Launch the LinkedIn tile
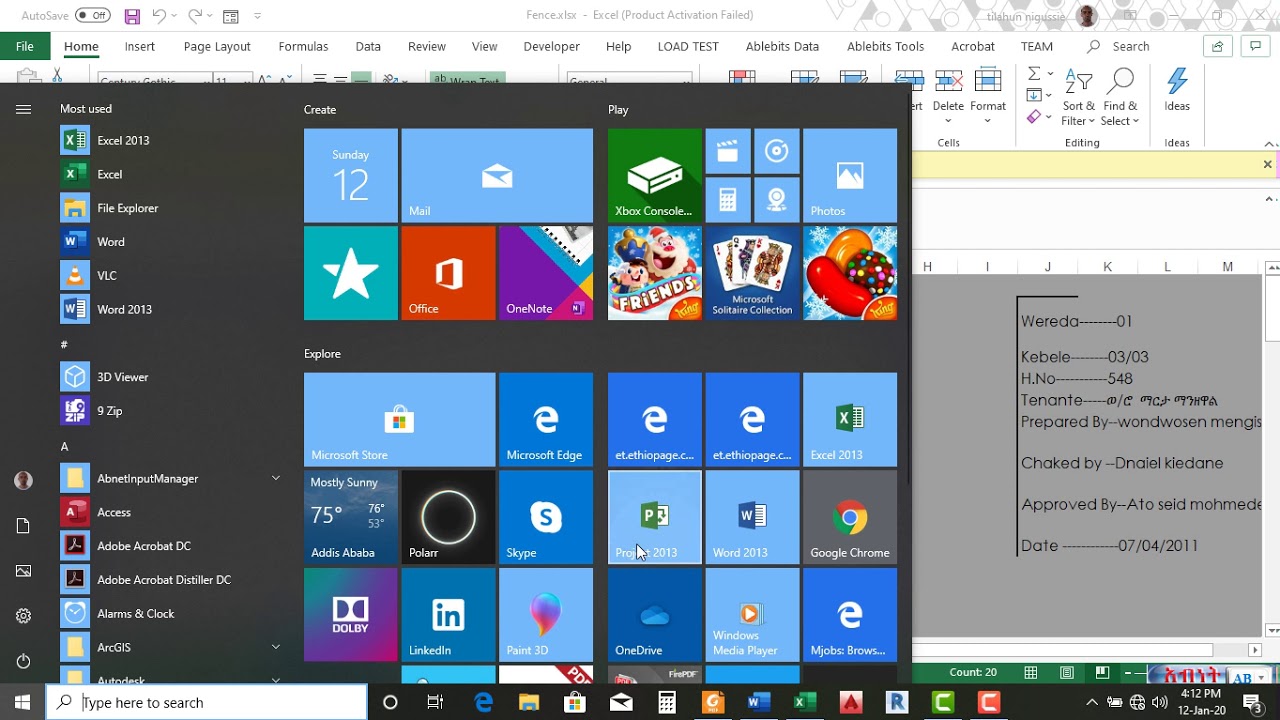1280x720 pixels. (x=448, y=615)
